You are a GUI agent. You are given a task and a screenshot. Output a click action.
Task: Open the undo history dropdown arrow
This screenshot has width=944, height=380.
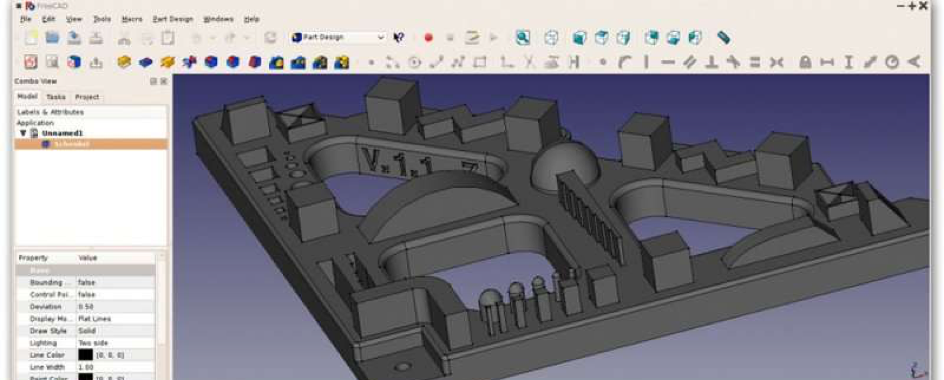click(212, 37)
